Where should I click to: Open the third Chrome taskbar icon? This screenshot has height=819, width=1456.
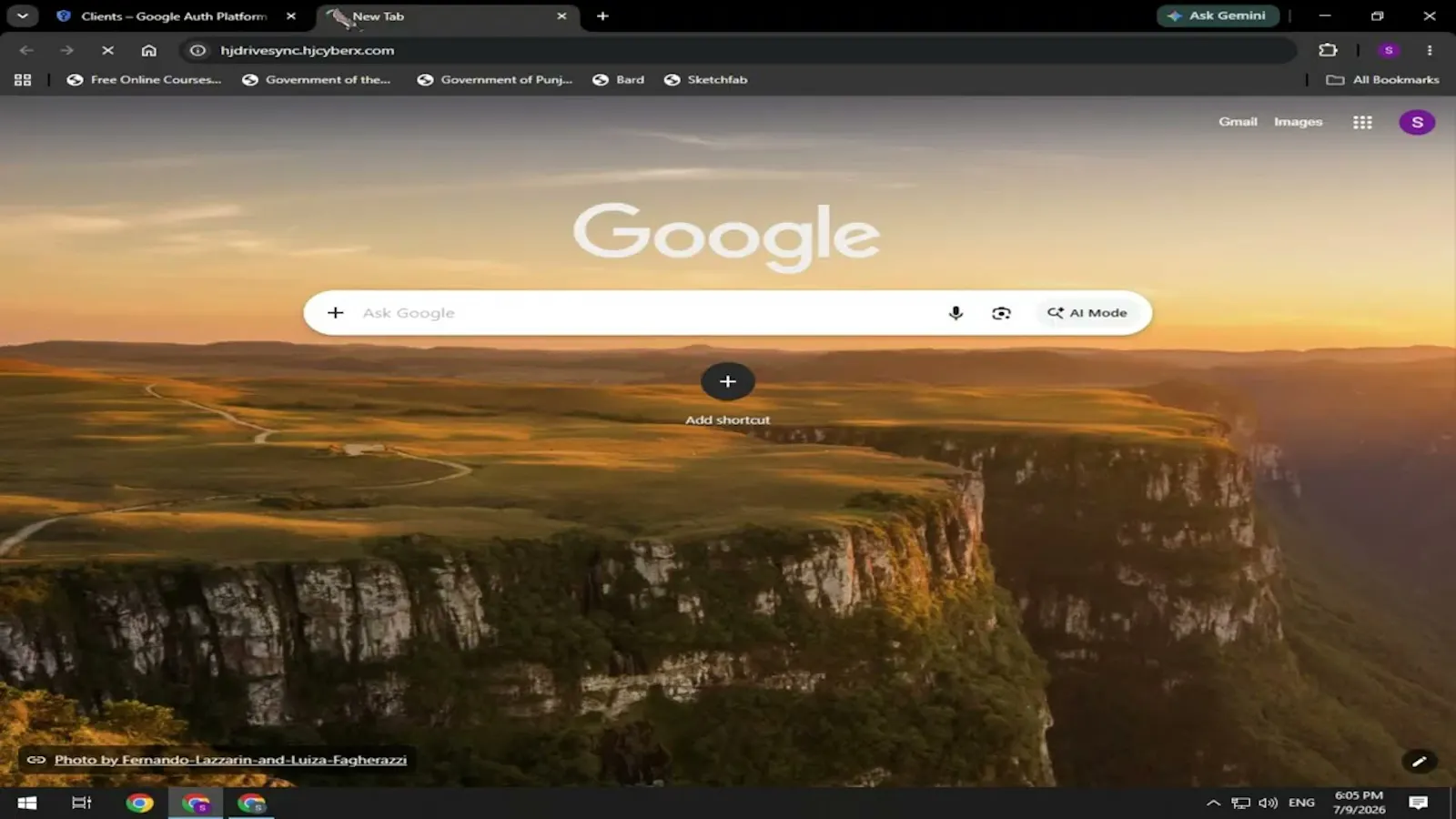pos(251,803)
